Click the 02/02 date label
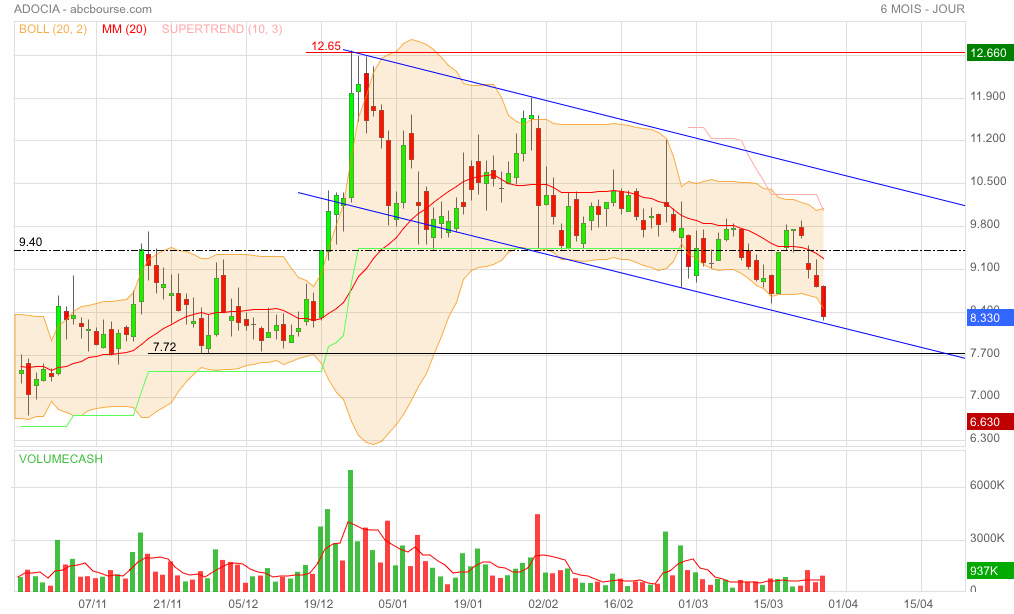 coord(543,604)
